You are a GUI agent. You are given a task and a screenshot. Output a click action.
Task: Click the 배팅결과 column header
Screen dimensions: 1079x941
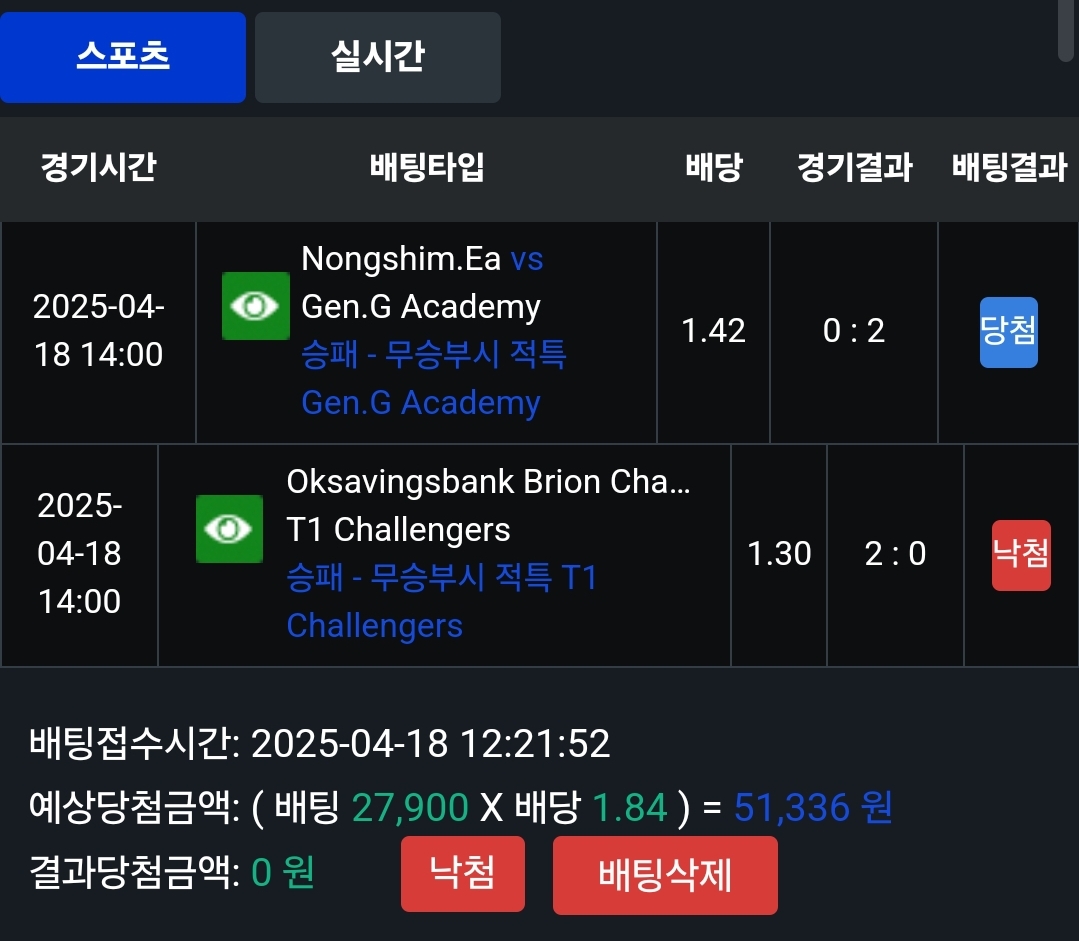1008,167
